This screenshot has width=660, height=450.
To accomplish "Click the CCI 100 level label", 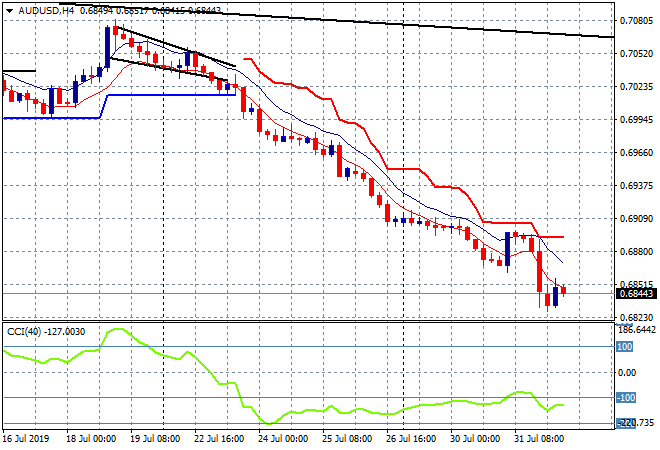I will (x=624, y=347).
